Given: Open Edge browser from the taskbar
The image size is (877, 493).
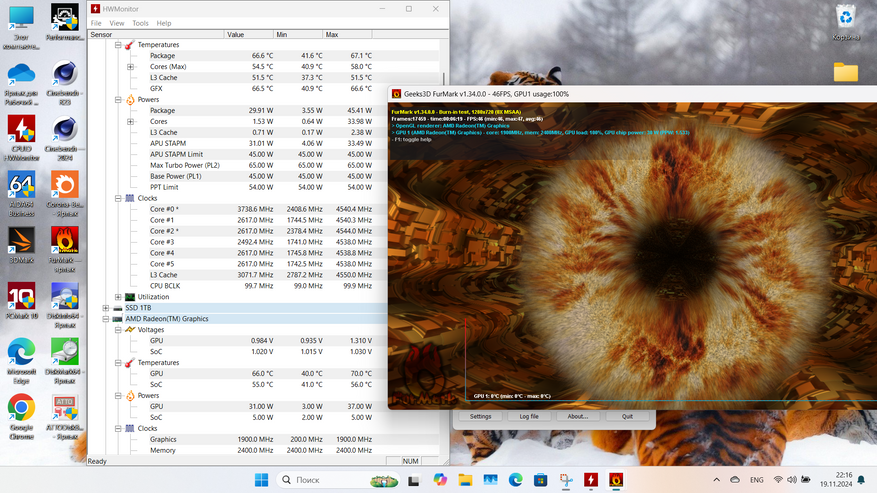Looking at the screenshot, I should click(x=516, y=480).
